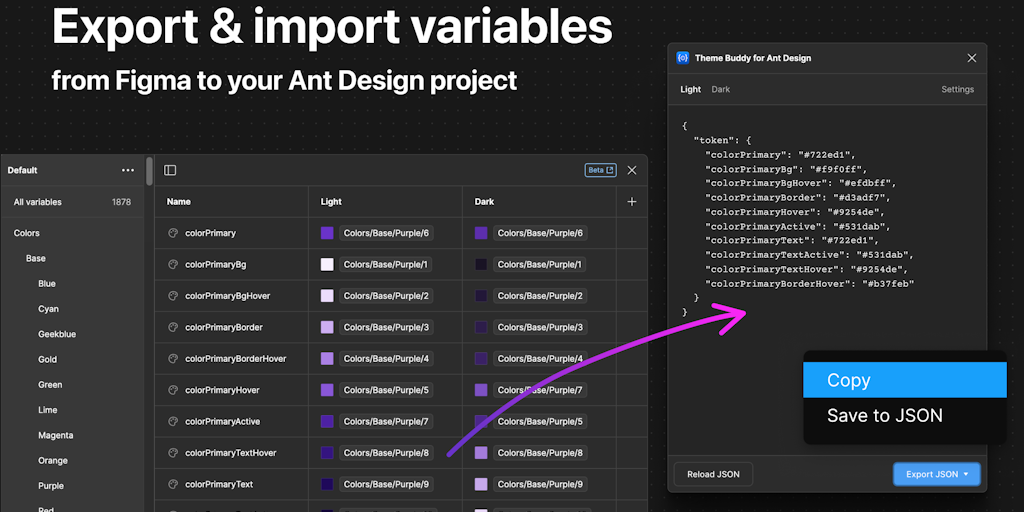1024x512 pixels.
Task: Add a new mode with plus icon
Action: point(631,202)
